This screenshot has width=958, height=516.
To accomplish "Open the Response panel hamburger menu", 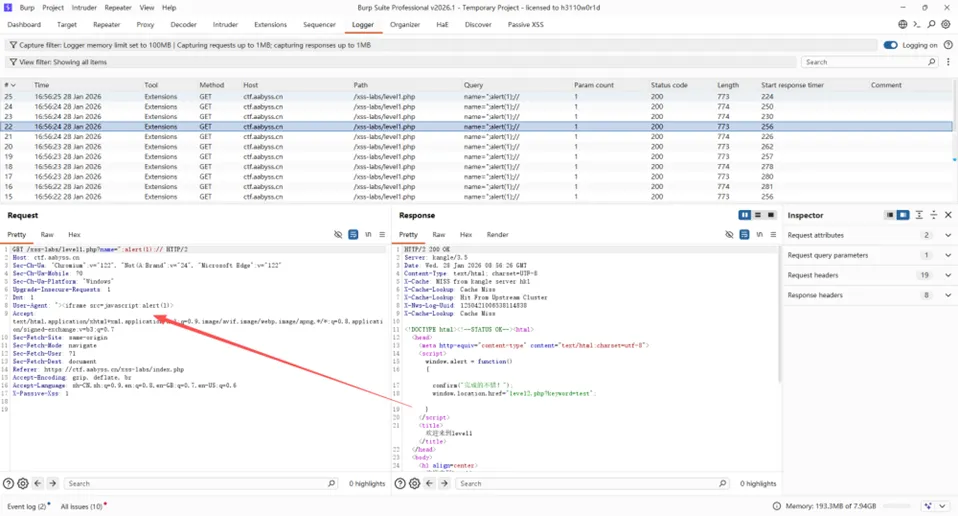I will pos(773,234).
